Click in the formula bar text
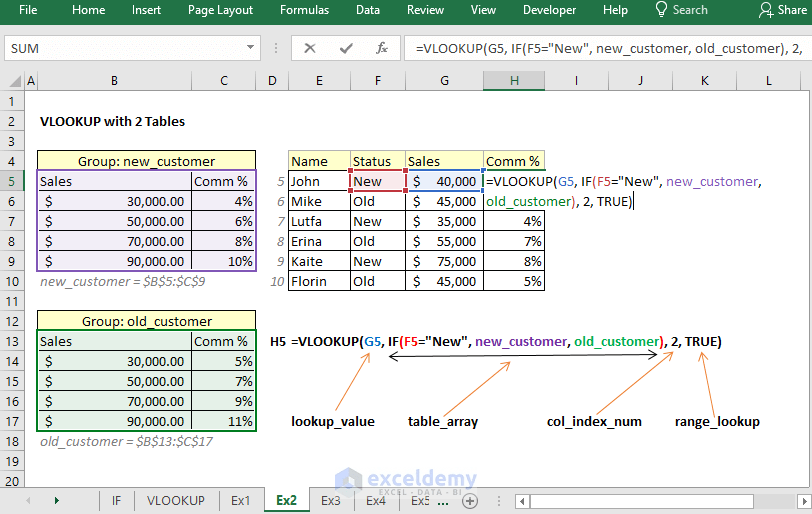Image resolution: width=812 pixels, height=514 pixels. 606,49
